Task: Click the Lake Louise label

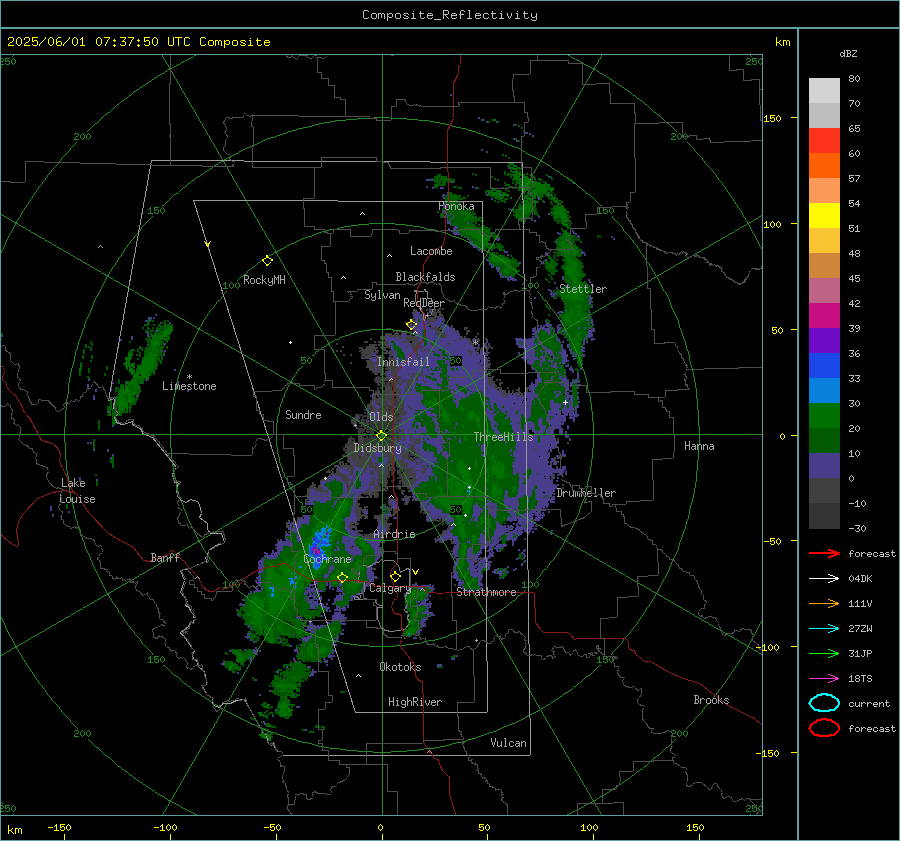Action: coord(77,491)
